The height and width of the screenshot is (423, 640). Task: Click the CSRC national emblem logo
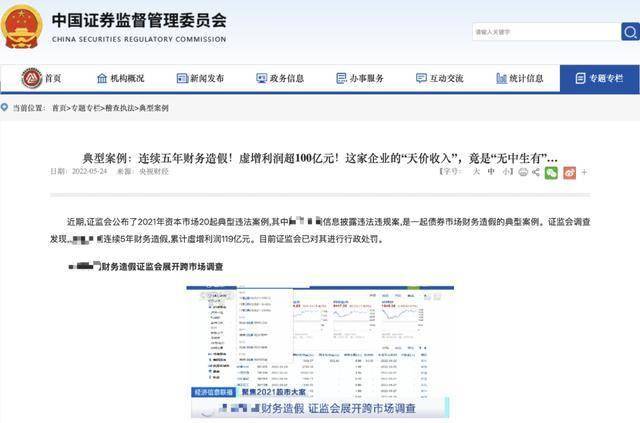(x=25, y=25)
